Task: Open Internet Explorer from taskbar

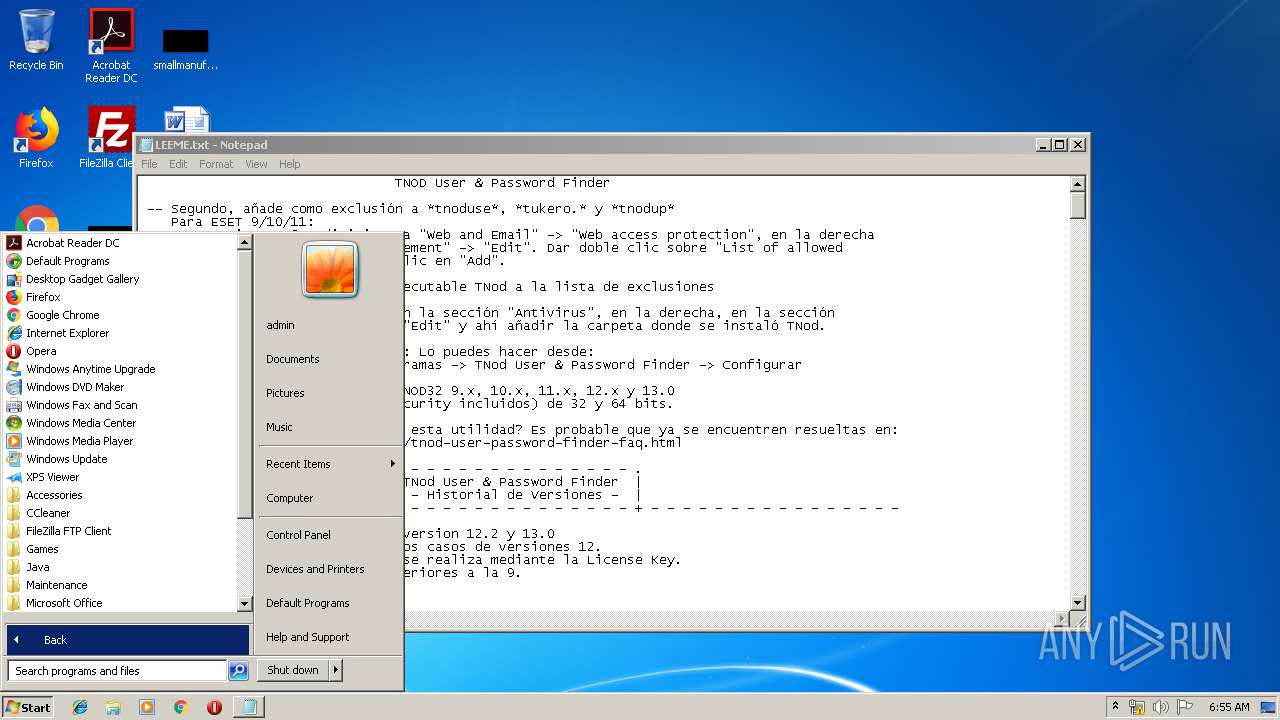Action: (x=80, y=707)
